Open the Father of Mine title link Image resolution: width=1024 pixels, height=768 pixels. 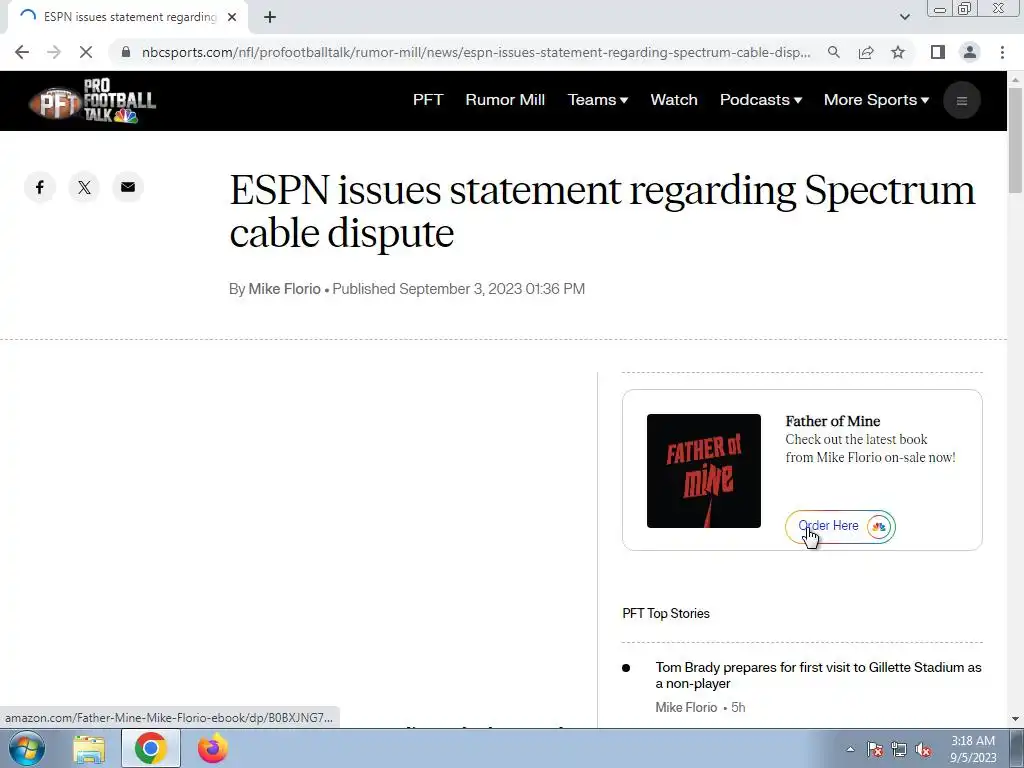click(833, 421)
